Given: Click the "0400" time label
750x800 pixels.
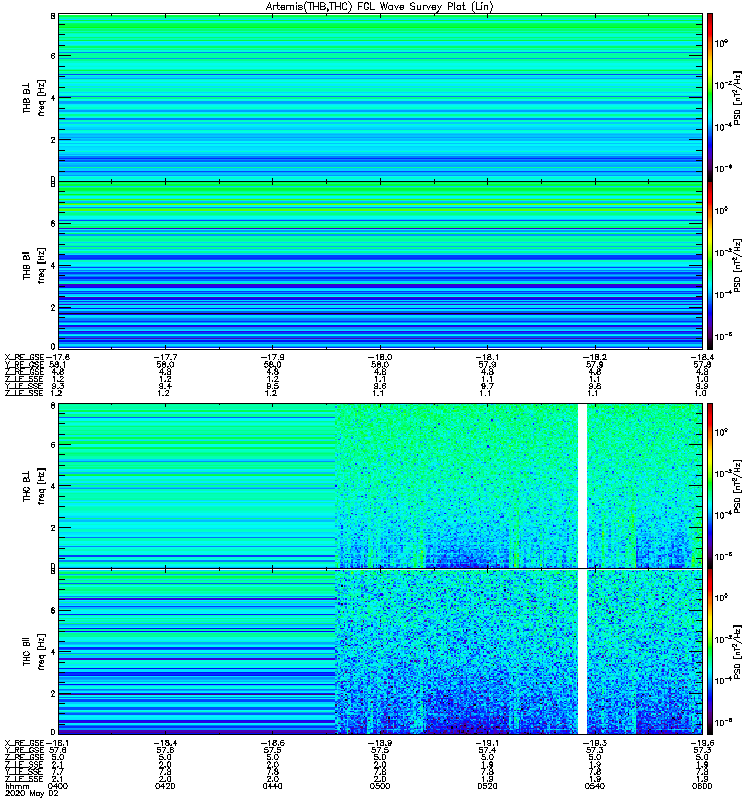Looking at the screenshot, I should coord(58,786).
